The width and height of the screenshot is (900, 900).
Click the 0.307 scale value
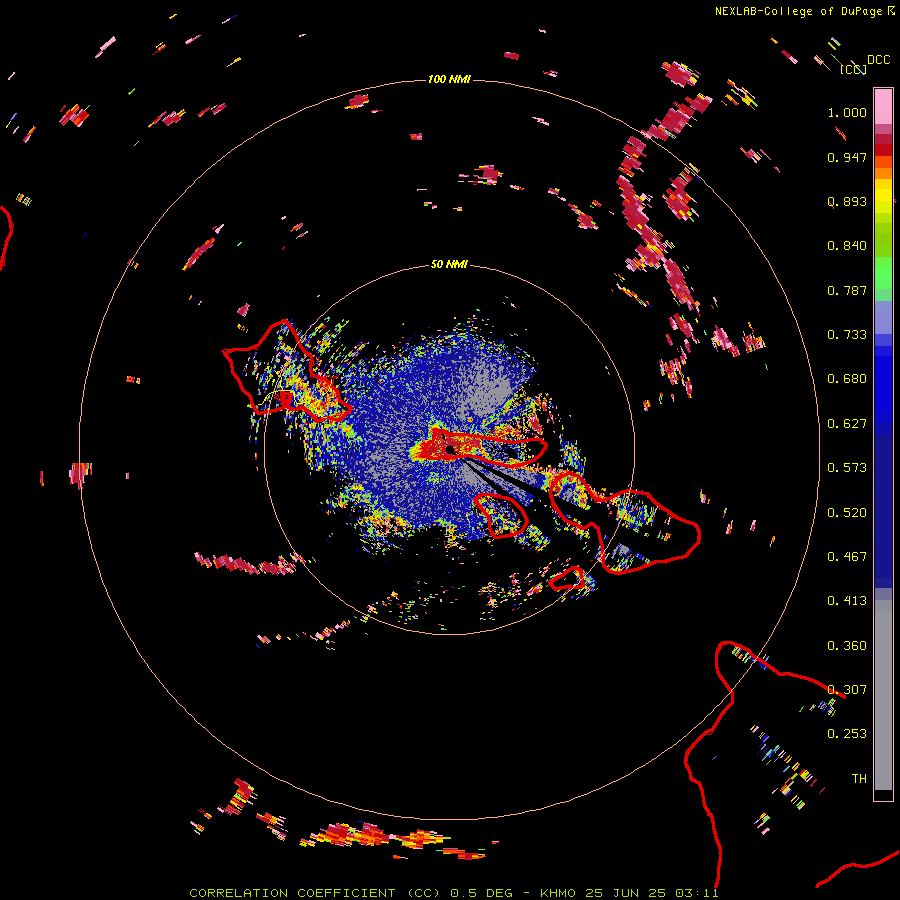[x=847, y=690]
